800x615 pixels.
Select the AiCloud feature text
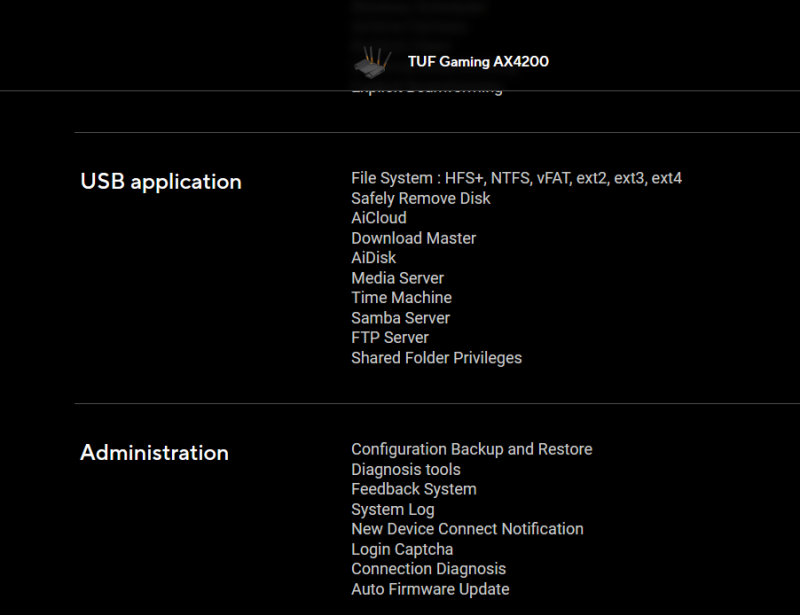click(379, 218)
